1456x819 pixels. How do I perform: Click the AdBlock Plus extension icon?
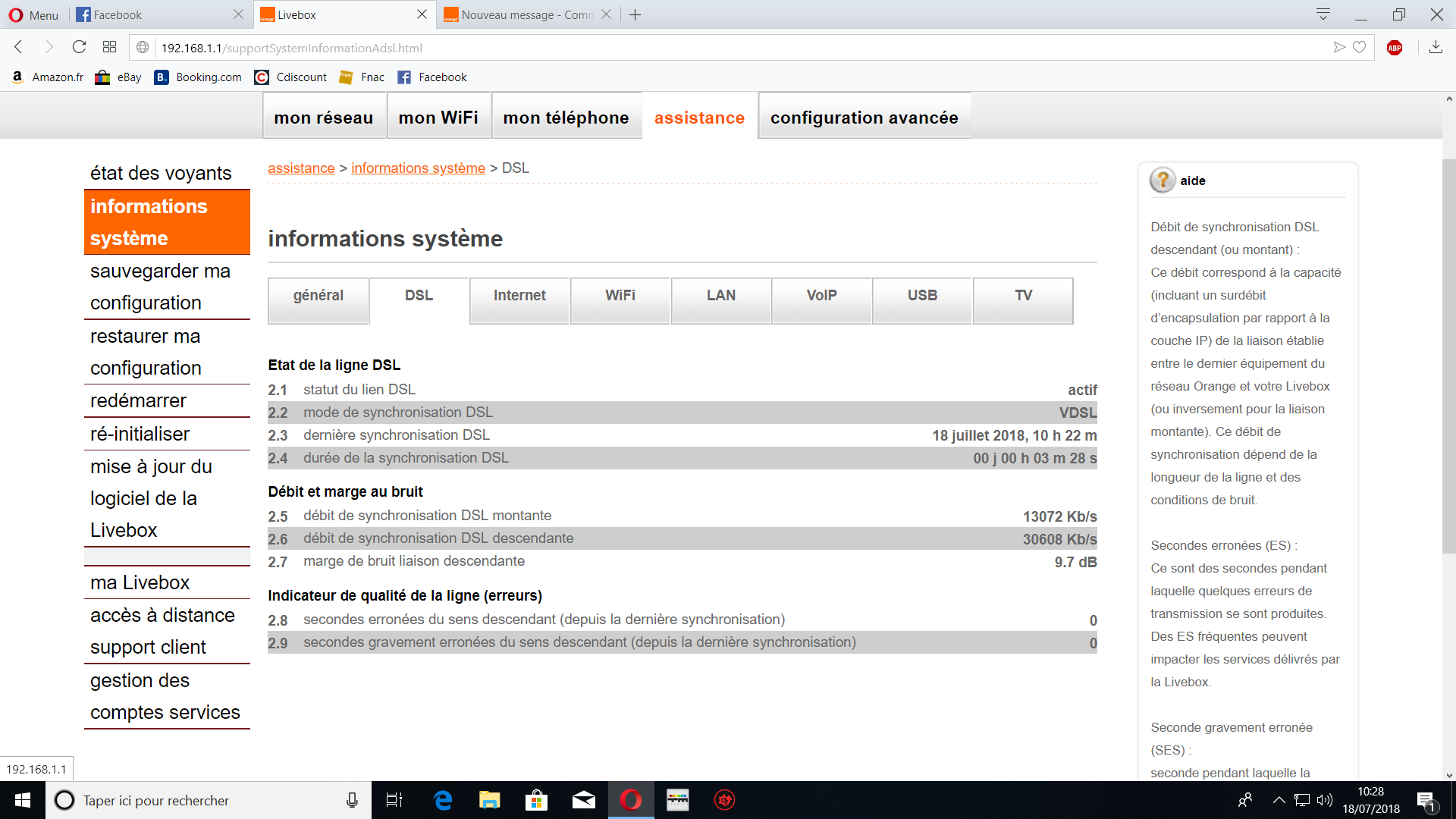pyautogui.click(x=1394, y=48)
